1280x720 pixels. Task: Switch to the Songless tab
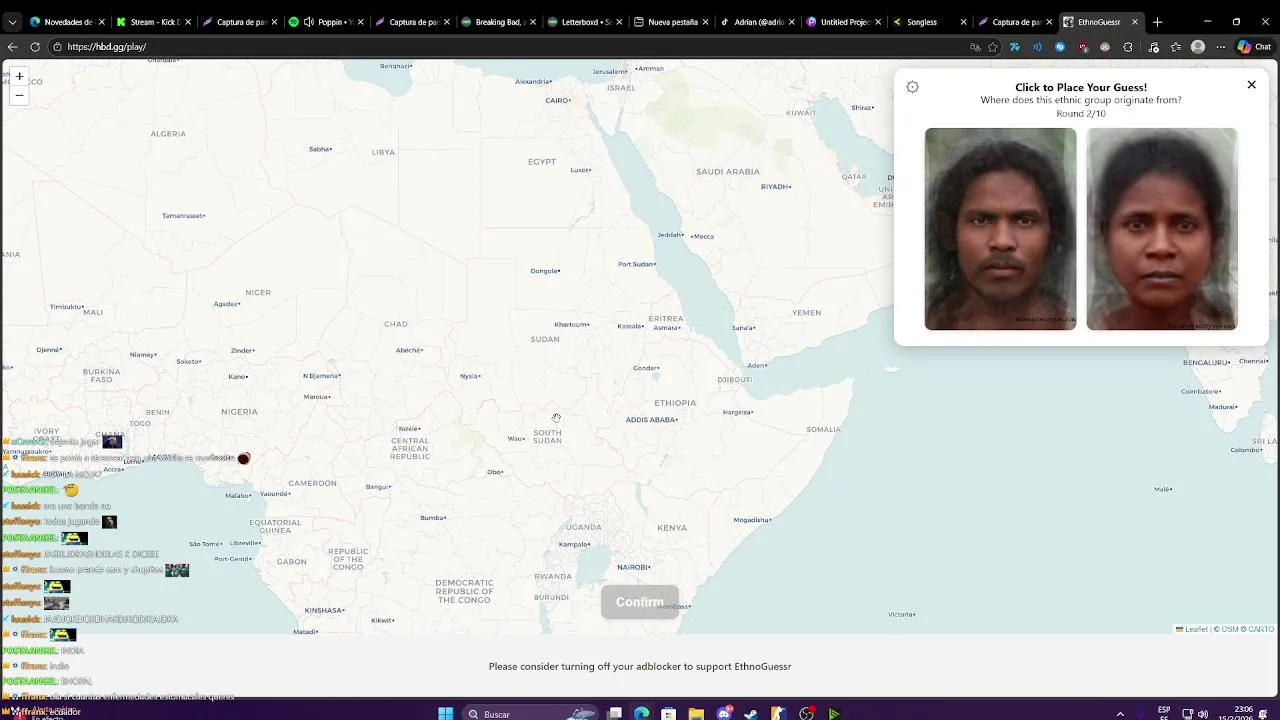click(929, 22)
